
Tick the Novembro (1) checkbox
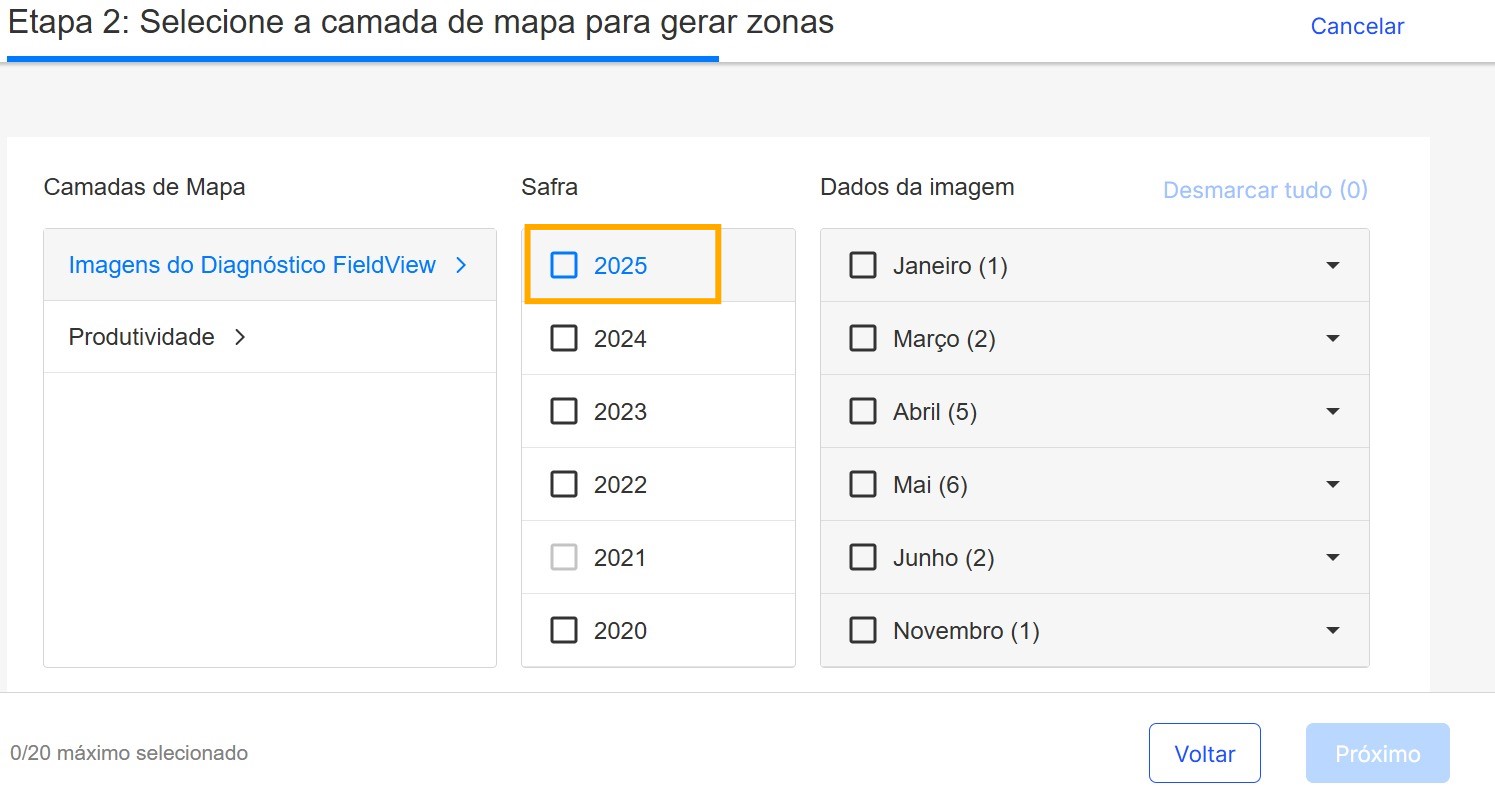tap(862, 631)
